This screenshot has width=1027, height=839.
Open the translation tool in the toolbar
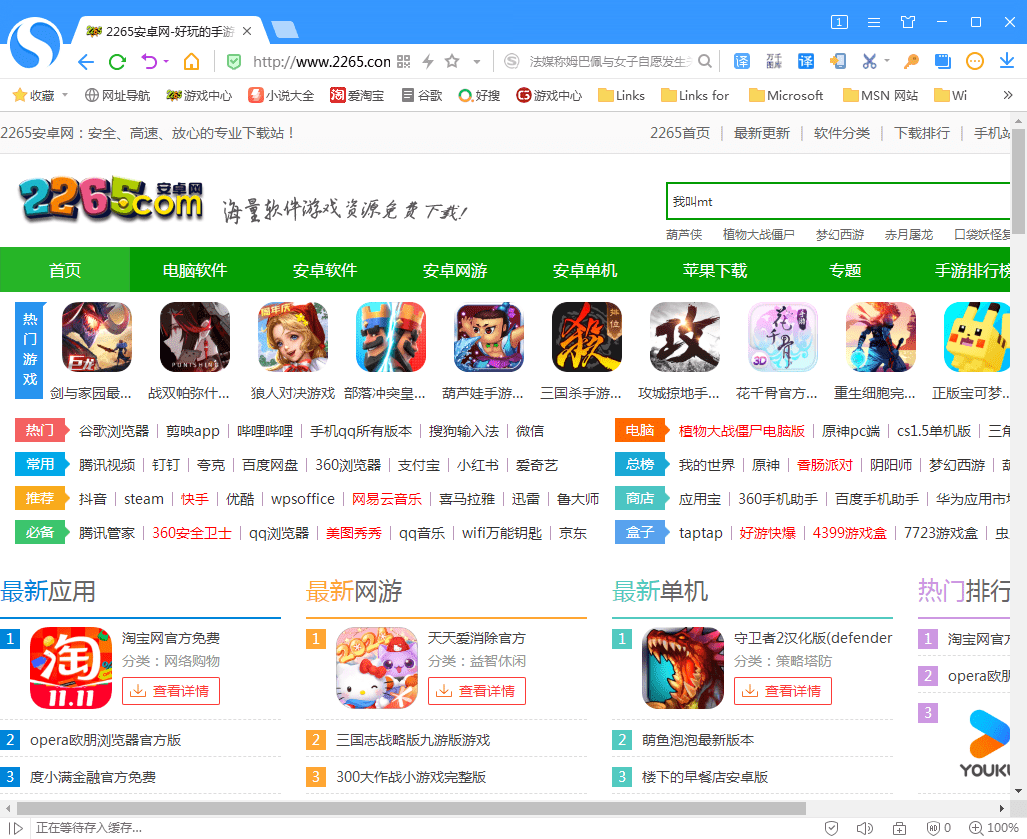742,61
